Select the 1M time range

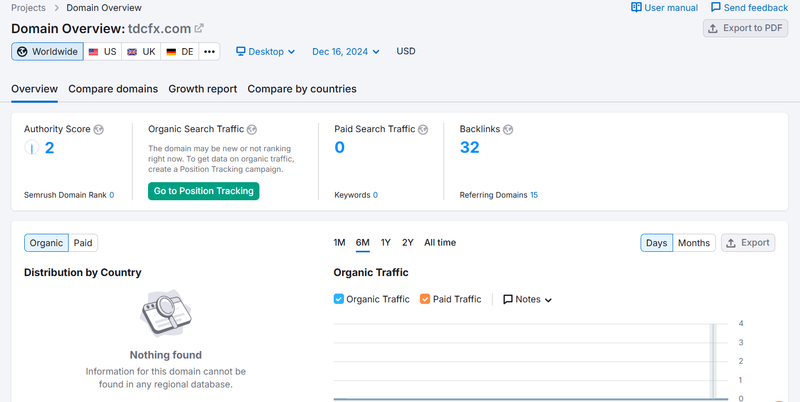339,242
